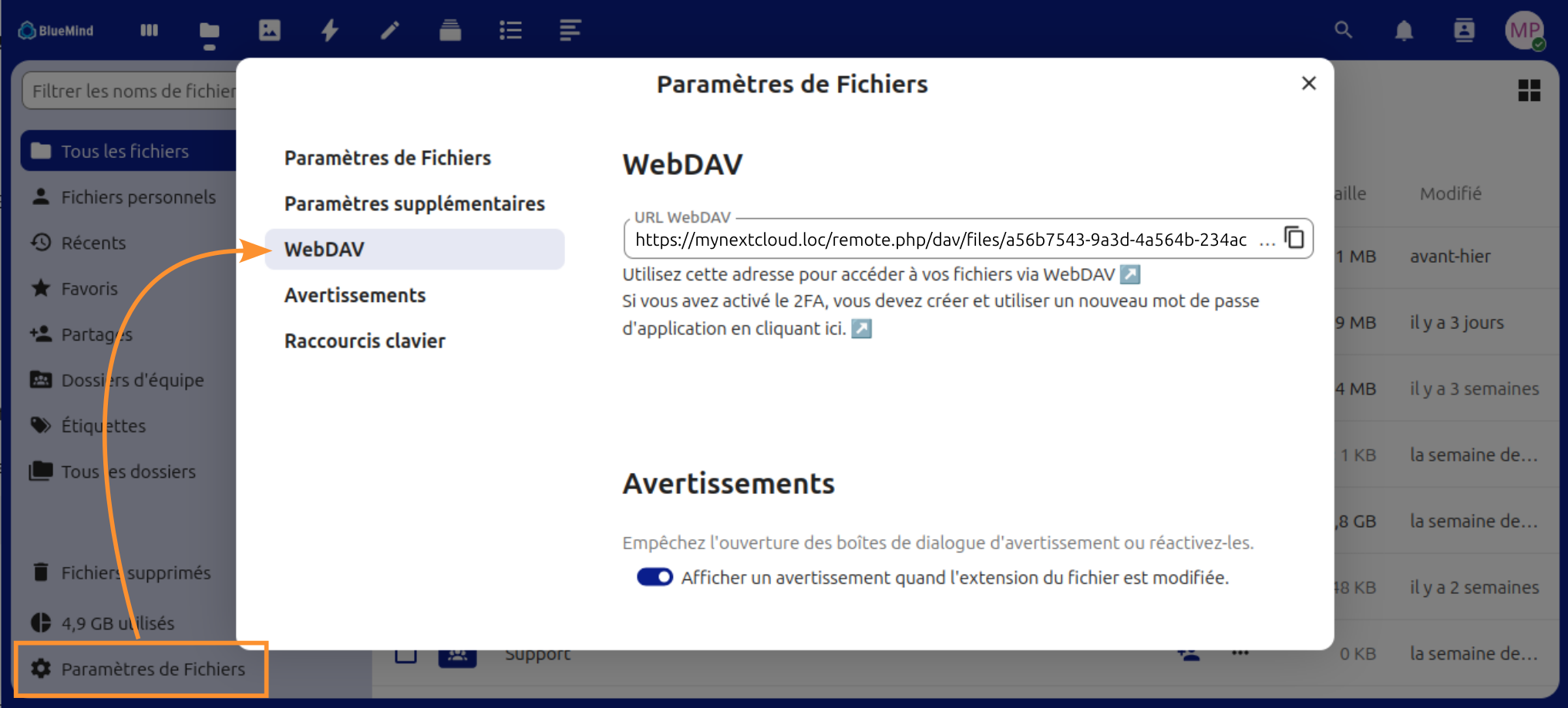The height and width of the screenshot is (708, 1568).
Task: Open the Contacts icon in top bar
Action: point(1464,30)
